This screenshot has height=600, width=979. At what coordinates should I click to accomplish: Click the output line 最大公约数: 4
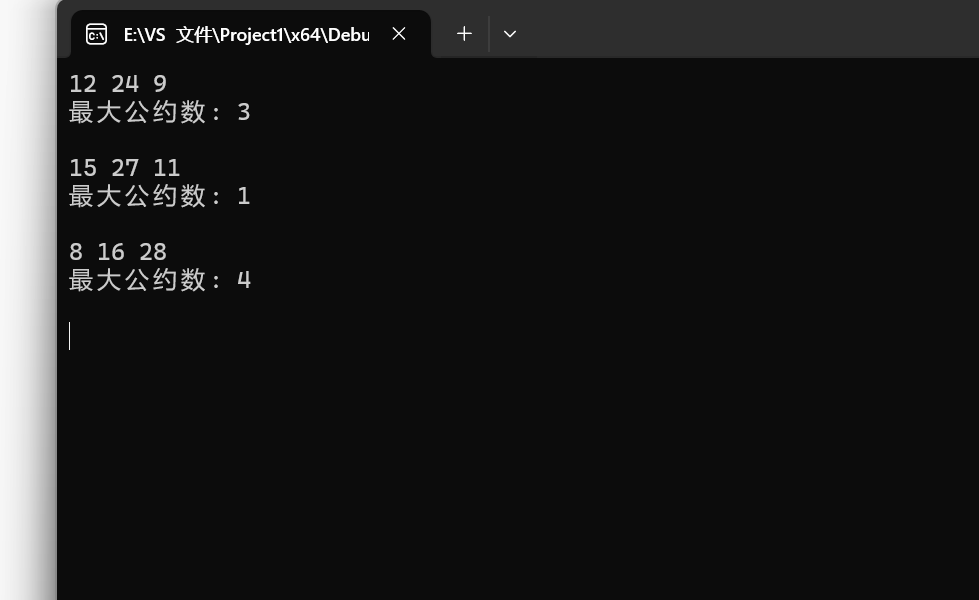pyautogui.click(x=159, y=280)
